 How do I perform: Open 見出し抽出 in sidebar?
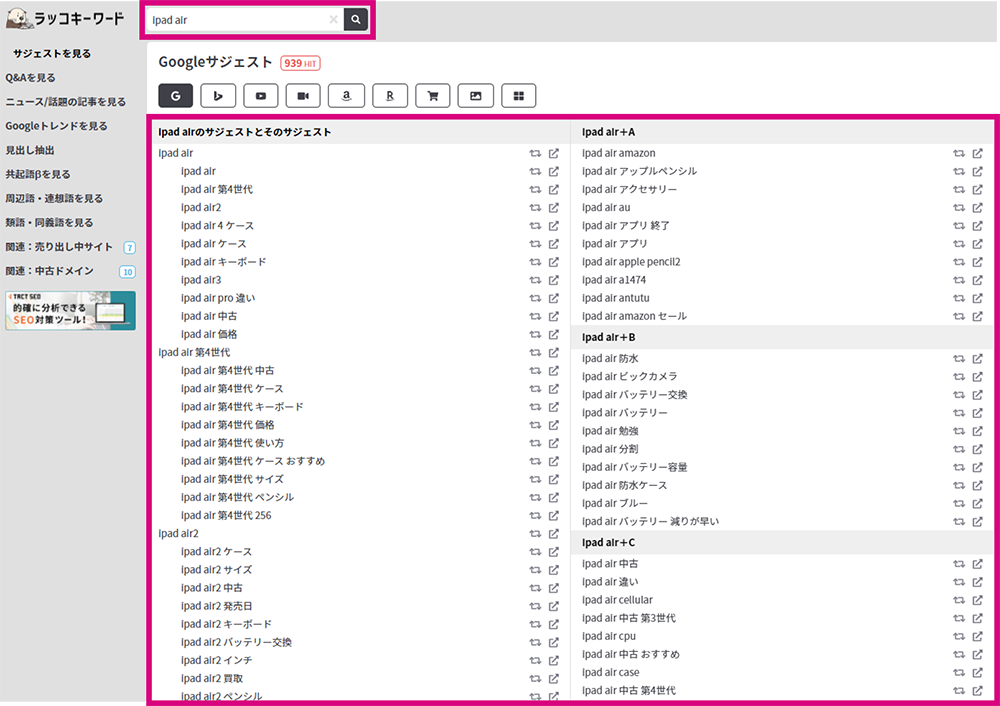pos(30,151)
